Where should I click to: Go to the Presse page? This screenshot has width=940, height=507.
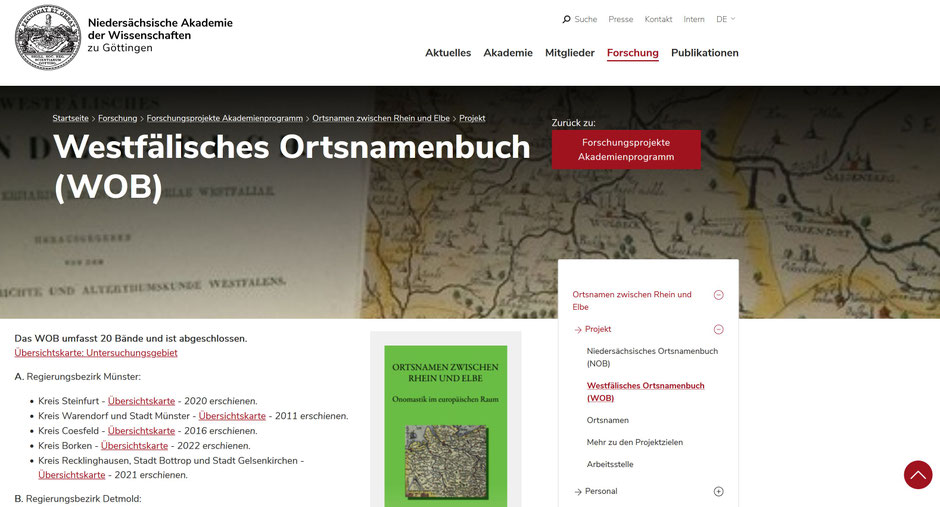click(620, 19)
